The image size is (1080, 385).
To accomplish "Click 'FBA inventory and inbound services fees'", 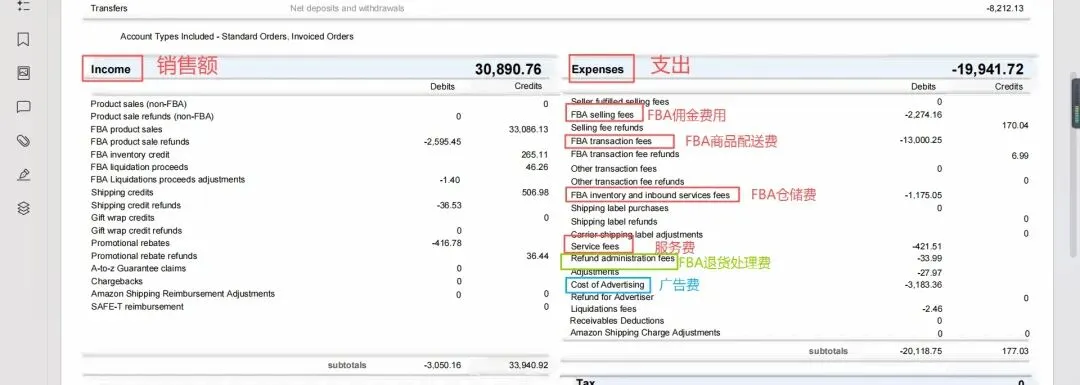I will click(650, 195).
